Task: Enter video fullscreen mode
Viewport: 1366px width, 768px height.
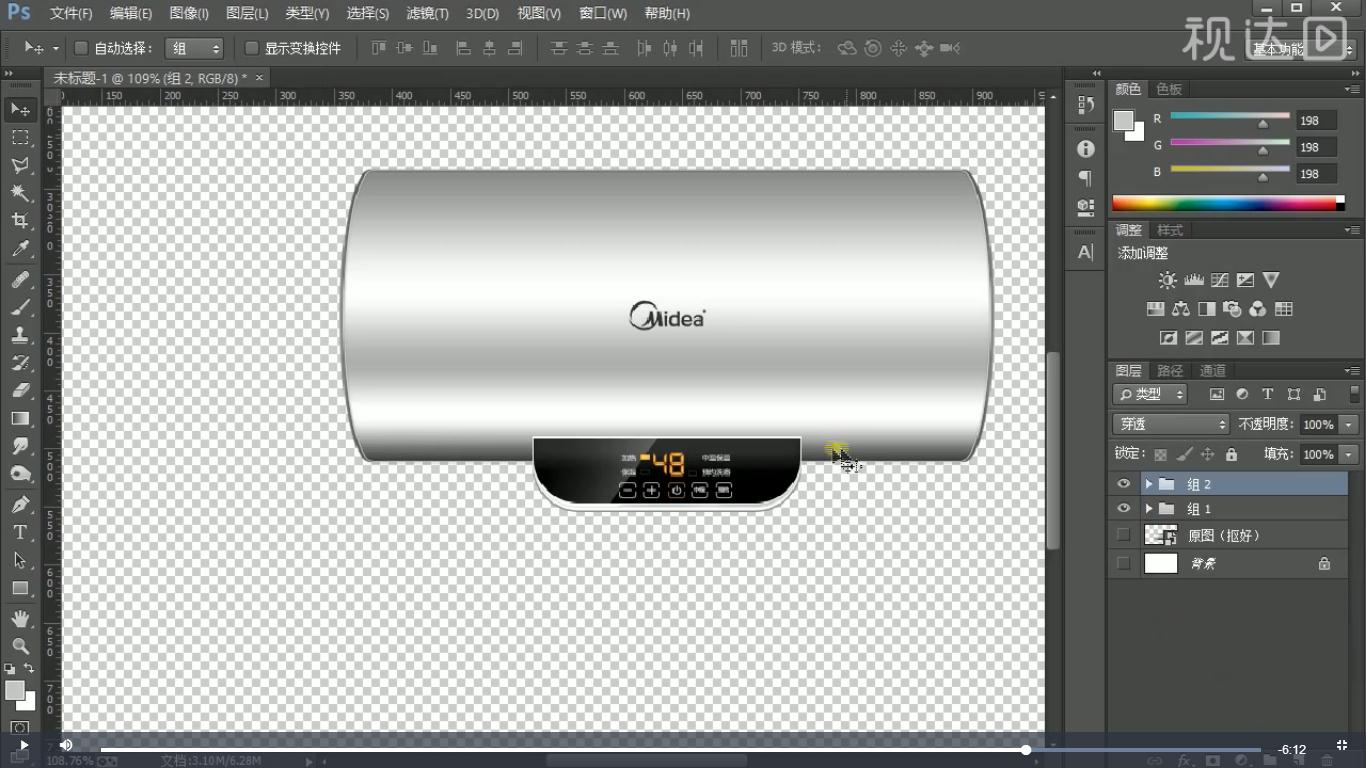Action: click(1341, 745)
